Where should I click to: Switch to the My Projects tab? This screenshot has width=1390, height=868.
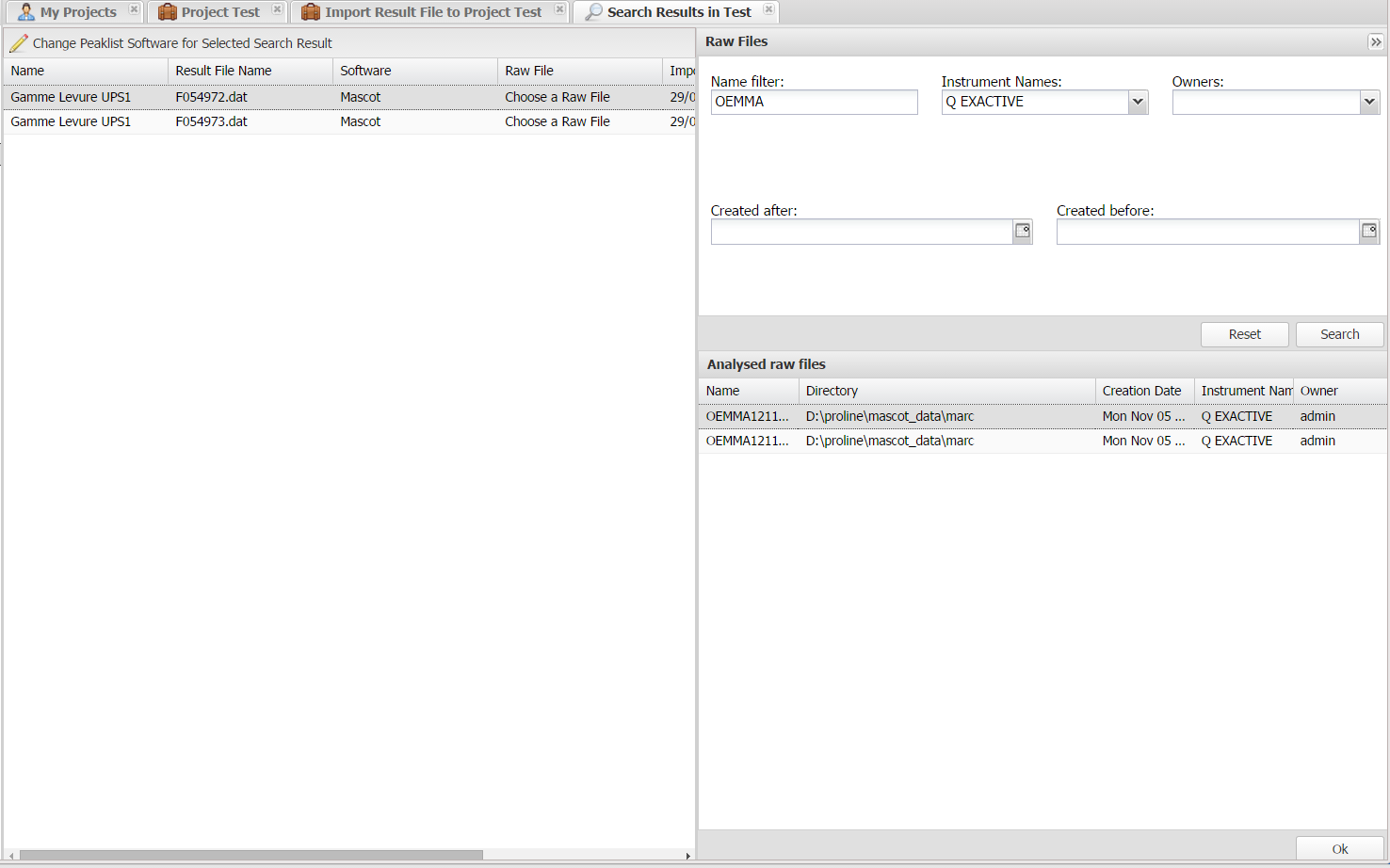click(x=77, y=12)
